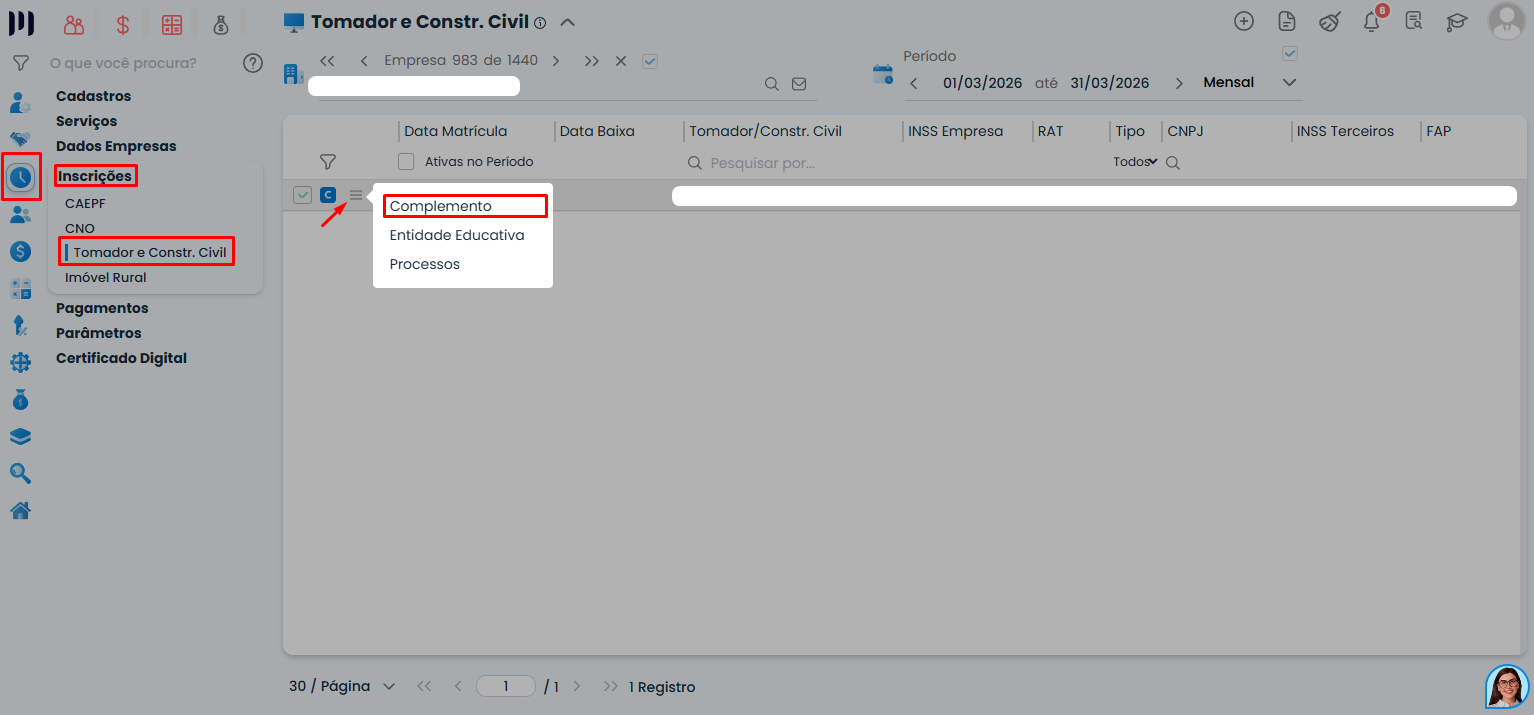Jump to last company double arrow

592,61
